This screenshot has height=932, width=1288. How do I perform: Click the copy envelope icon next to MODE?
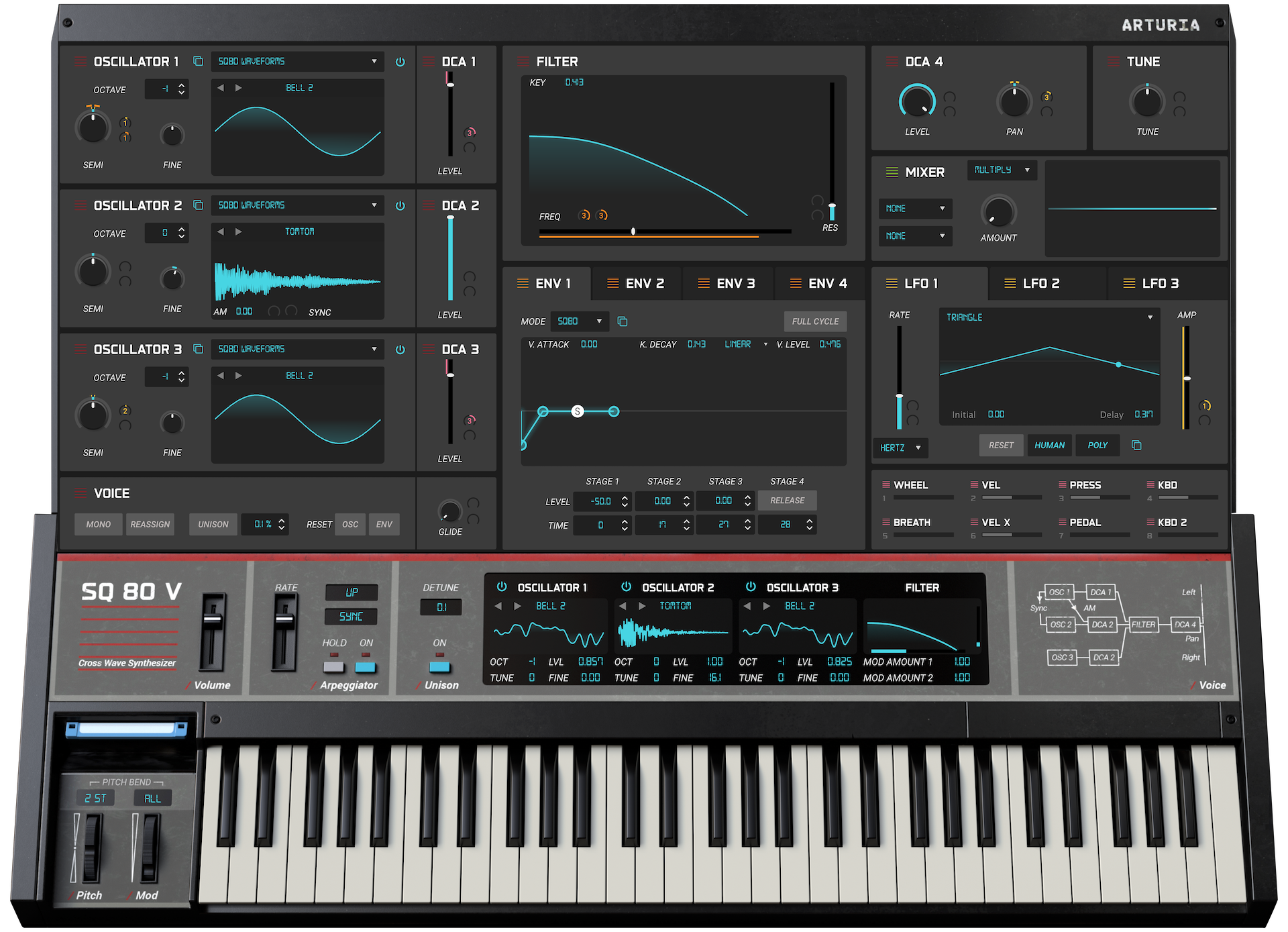click(x=623, y=321)
